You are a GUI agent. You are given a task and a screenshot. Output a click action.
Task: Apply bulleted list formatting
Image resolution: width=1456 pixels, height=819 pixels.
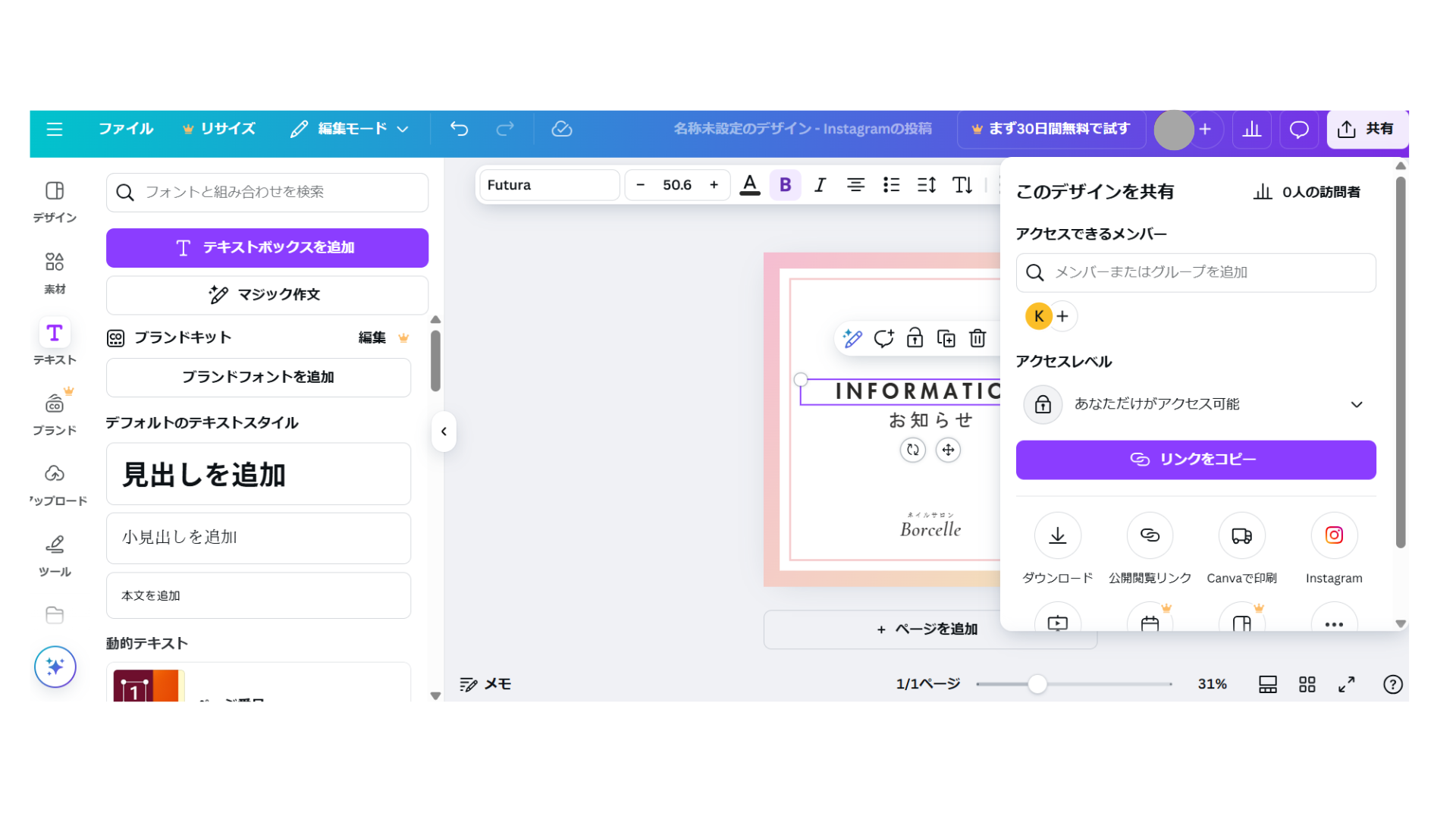click(x=891, y=185)
